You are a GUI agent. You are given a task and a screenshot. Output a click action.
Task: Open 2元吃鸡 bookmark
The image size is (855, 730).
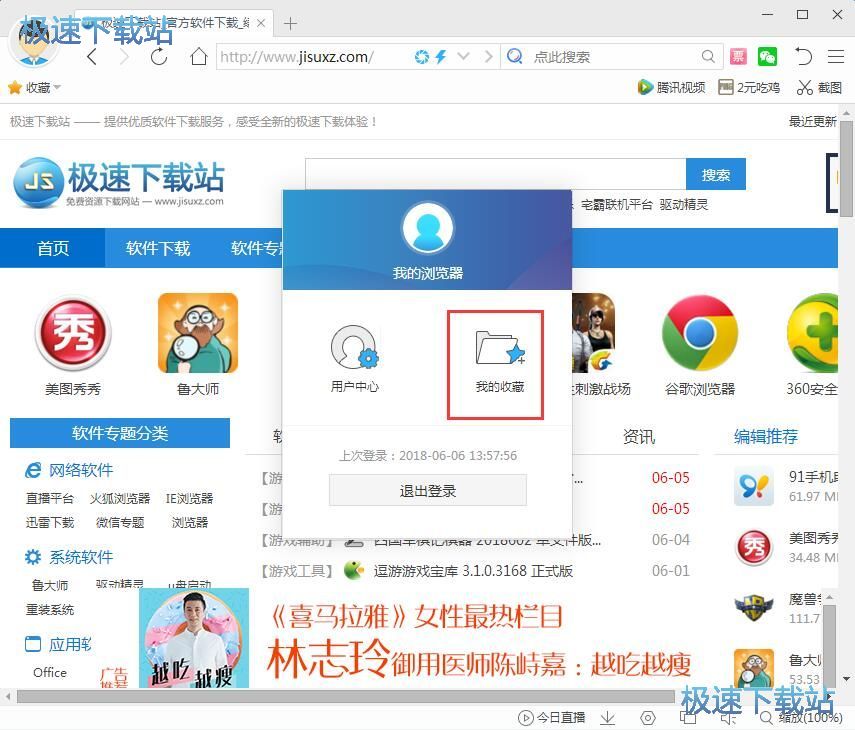(x=749, y=87)
